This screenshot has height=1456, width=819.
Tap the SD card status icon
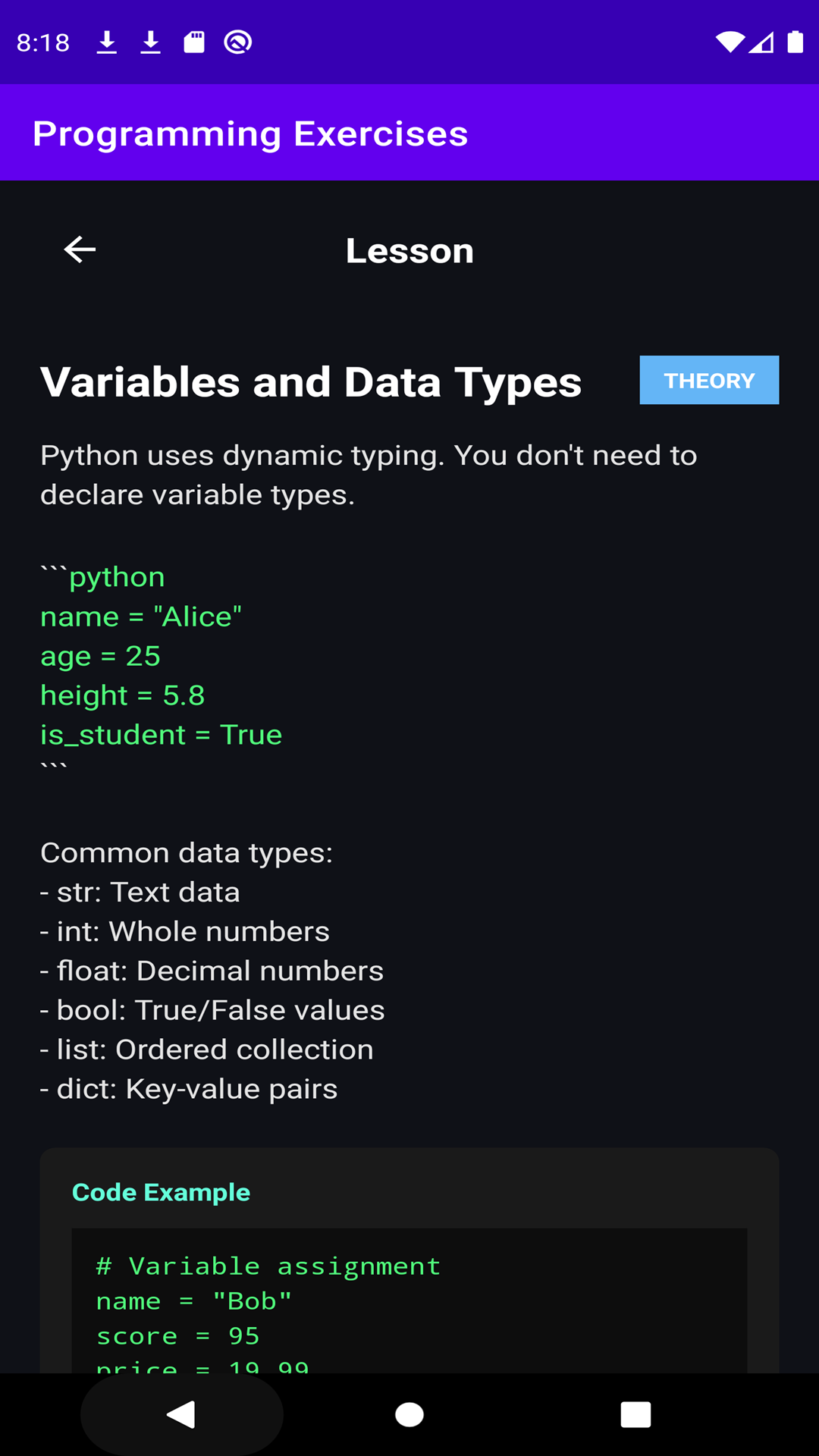point(194,42)
